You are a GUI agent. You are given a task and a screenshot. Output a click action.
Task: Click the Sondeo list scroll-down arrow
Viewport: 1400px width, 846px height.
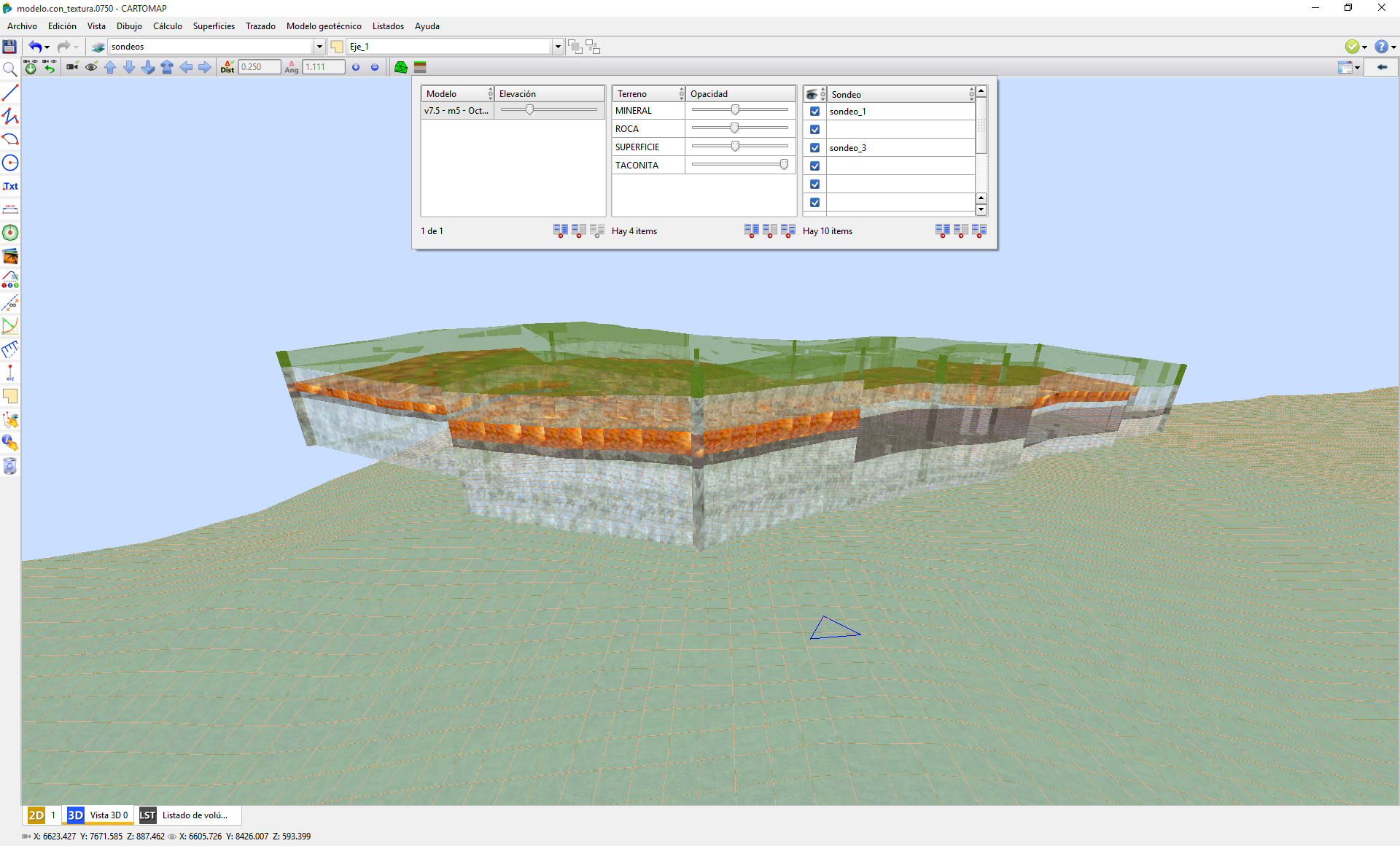[981, 210]
